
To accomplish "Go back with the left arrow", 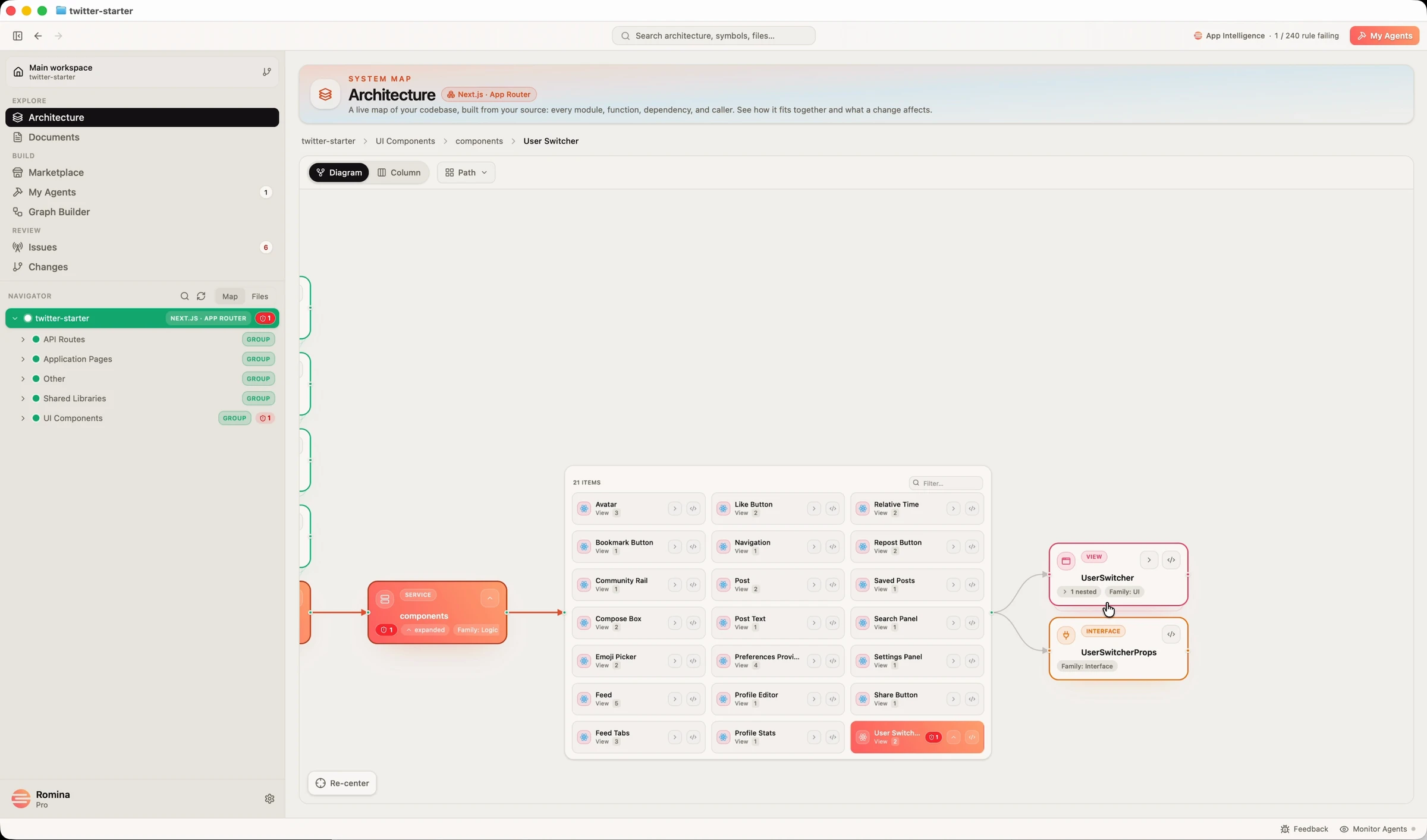I will pos(38,36).
